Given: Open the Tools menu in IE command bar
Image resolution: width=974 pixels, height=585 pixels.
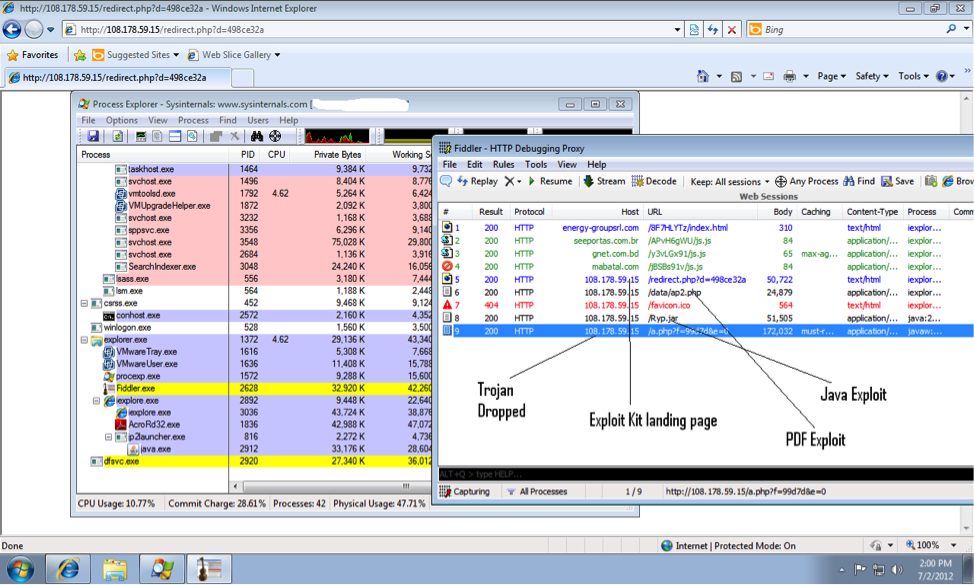Looking at the screenshot, I should click(913, 76).
